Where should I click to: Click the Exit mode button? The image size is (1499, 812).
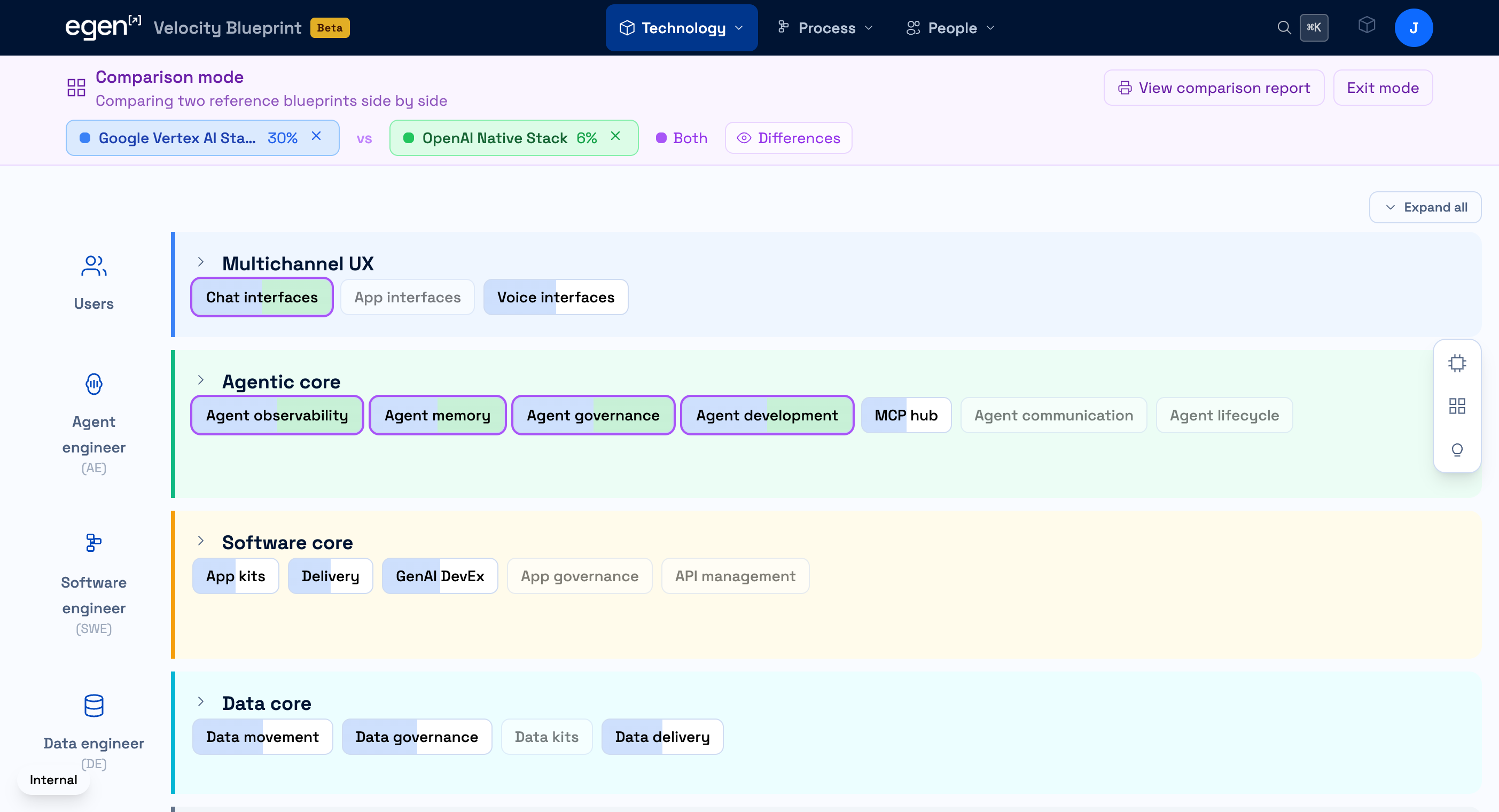[1382, 88]
